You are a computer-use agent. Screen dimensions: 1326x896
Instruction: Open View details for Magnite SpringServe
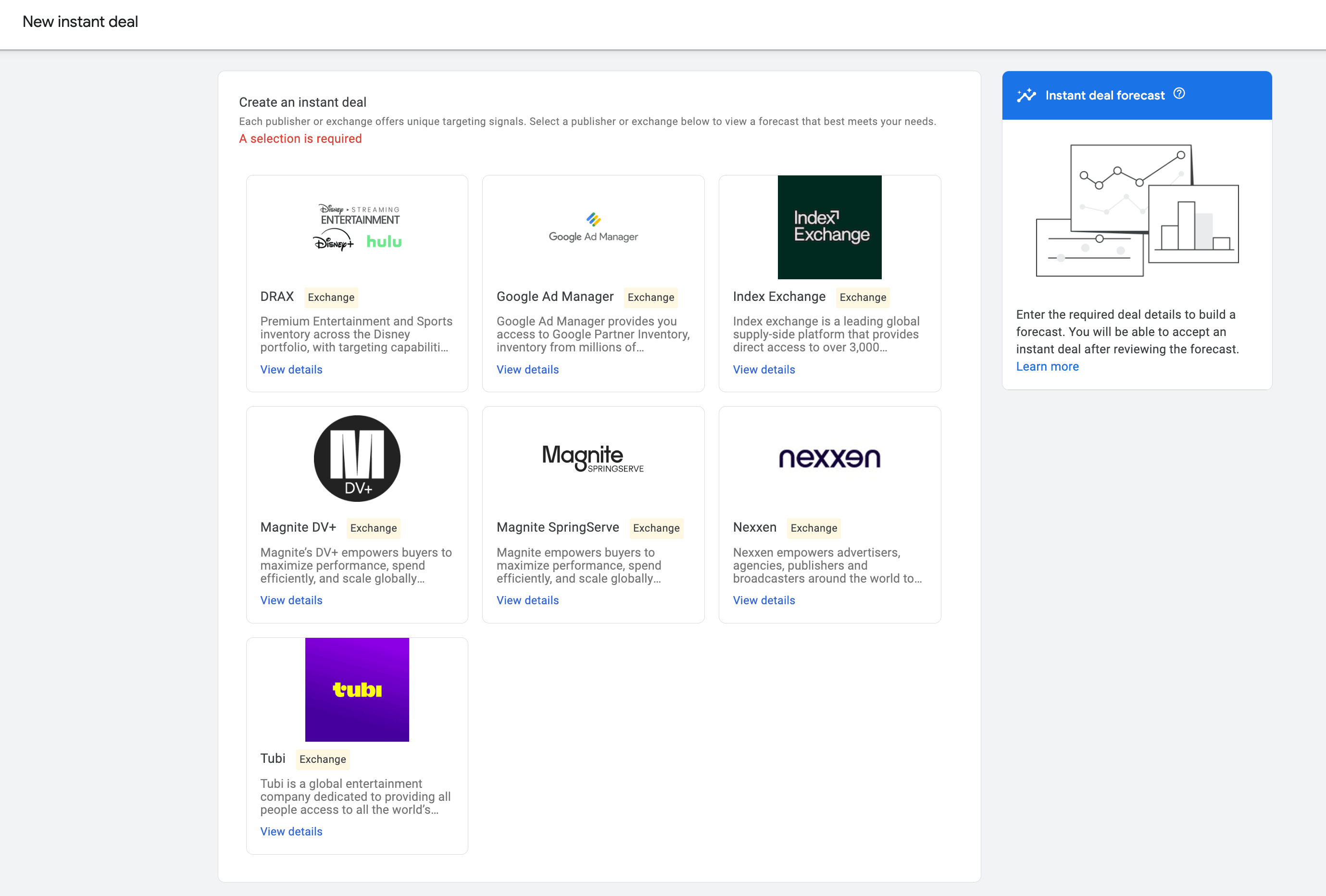click(528, 600)
